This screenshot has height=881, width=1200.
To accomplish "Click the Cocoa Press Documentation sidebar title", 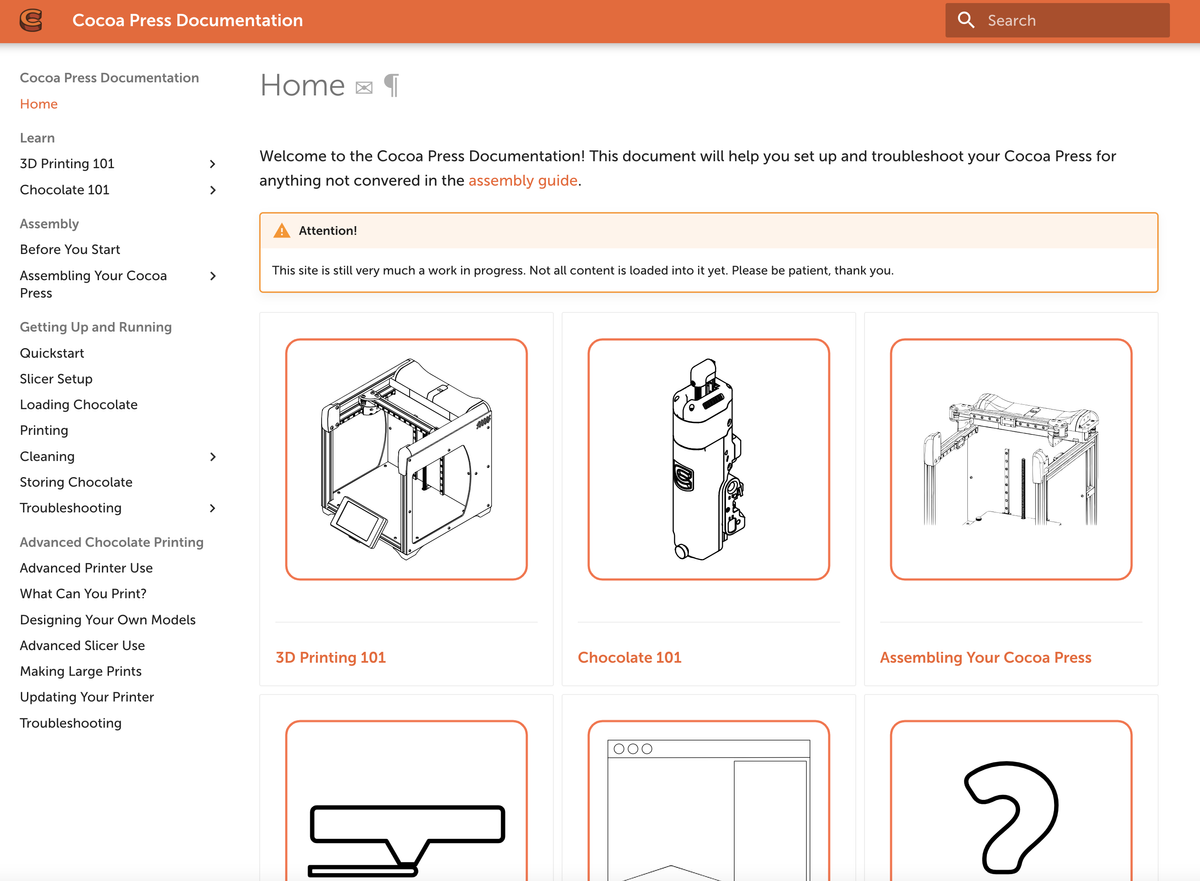I will [109, 78].
